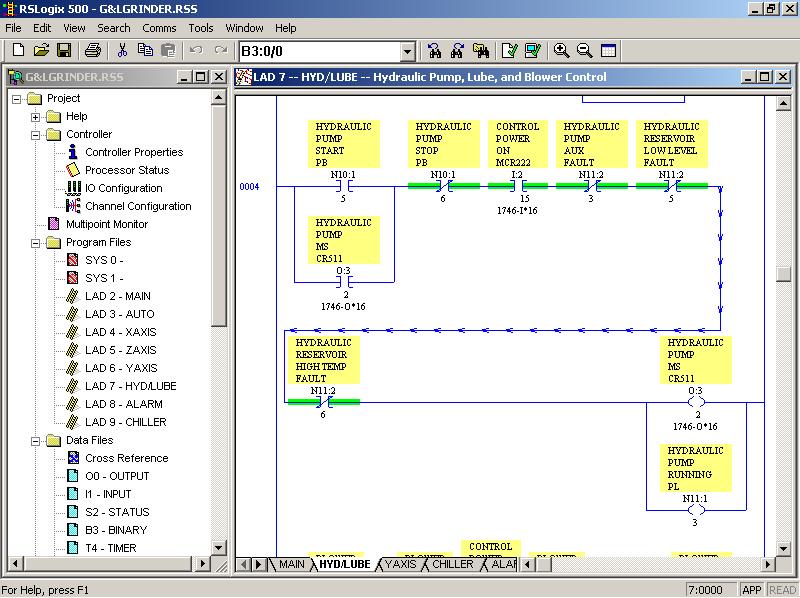Collapse the Controller folder node
The height and width of the screenshot is (598, 800).
pos(35,135)
